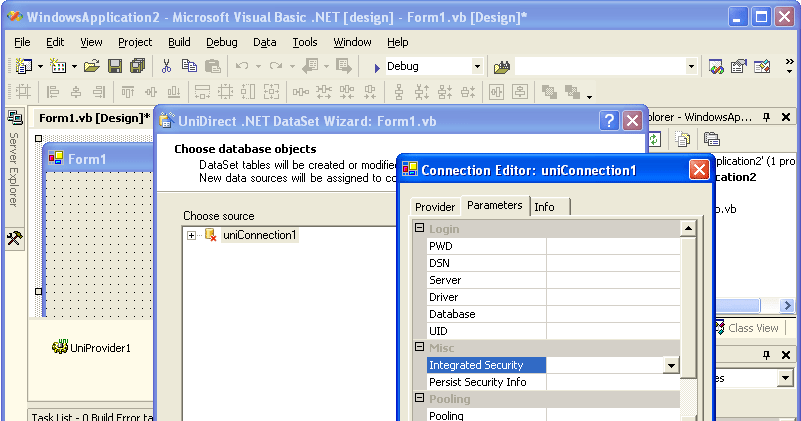Viewport: 801px width, 421px height.
Task: Open the Debug configuration dropdown
Action: [x=476, y=66]
